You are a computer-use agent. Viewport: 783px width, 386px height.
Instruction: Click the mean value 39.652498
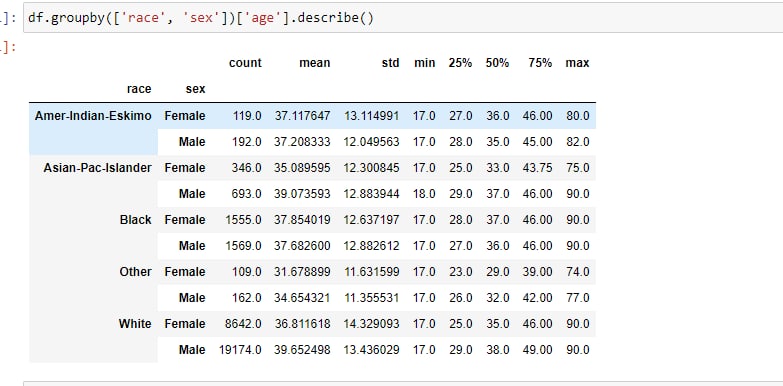tap(302, 350)
